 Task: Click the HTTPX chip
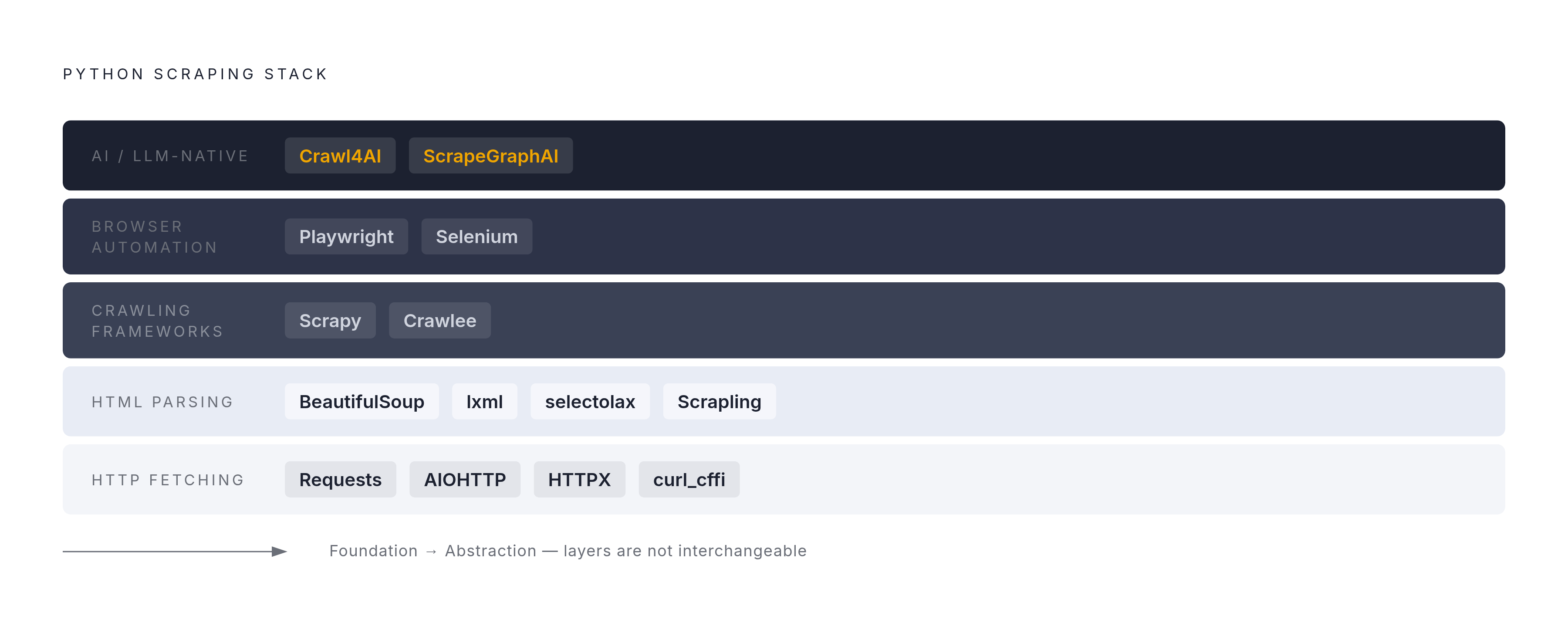(579, 479)
